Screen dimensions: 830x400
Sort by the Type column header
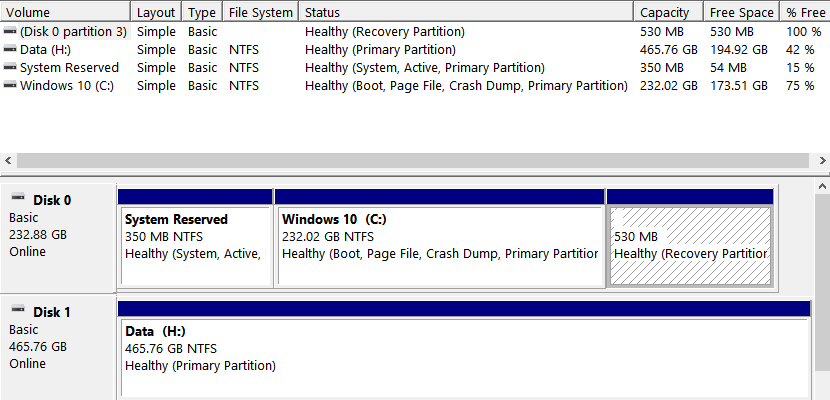pyautogui.click(x=202, y=12)
